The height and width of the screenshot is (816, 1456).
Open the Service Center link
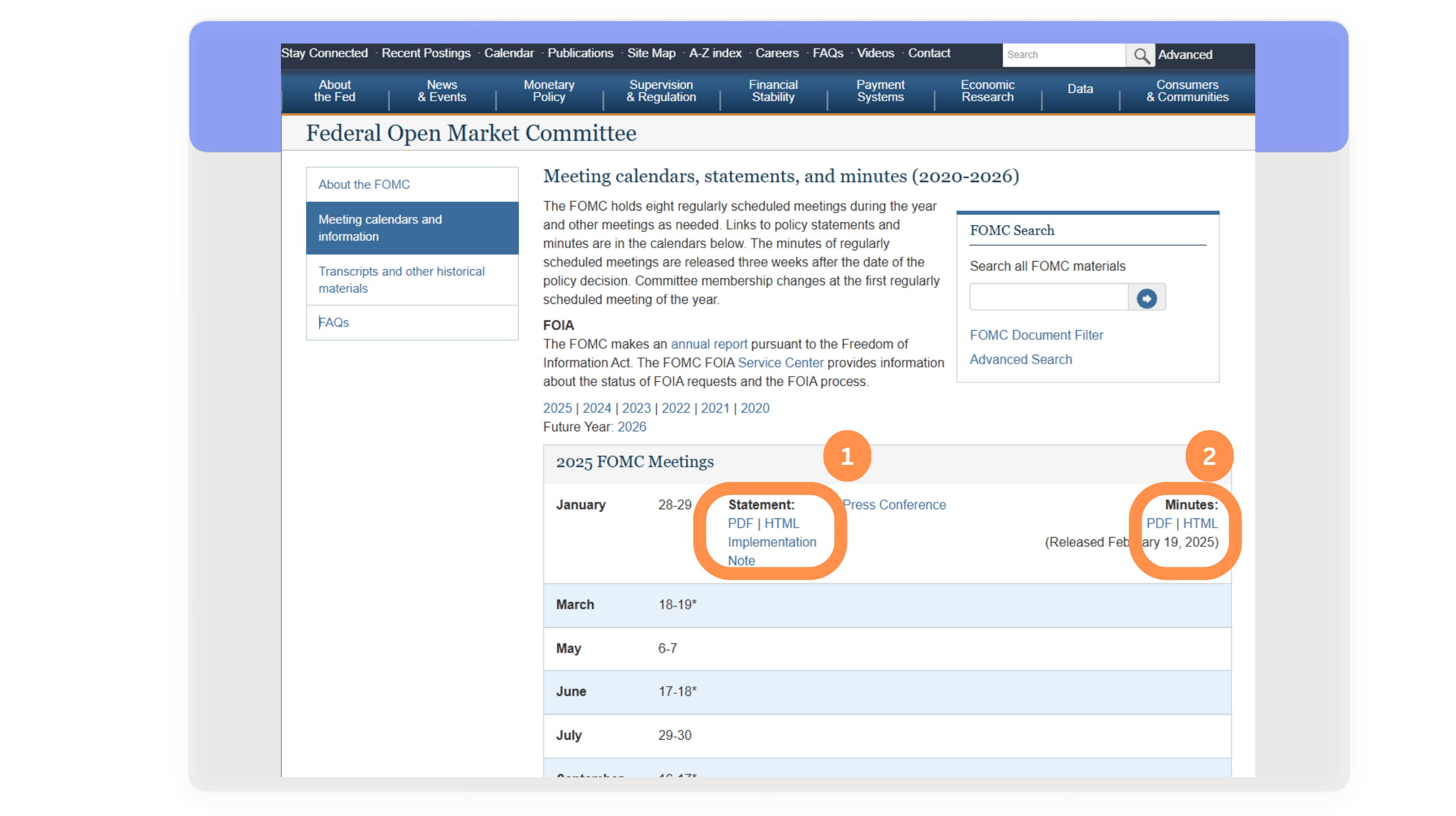pyautogui.click(x=780, y=363)
